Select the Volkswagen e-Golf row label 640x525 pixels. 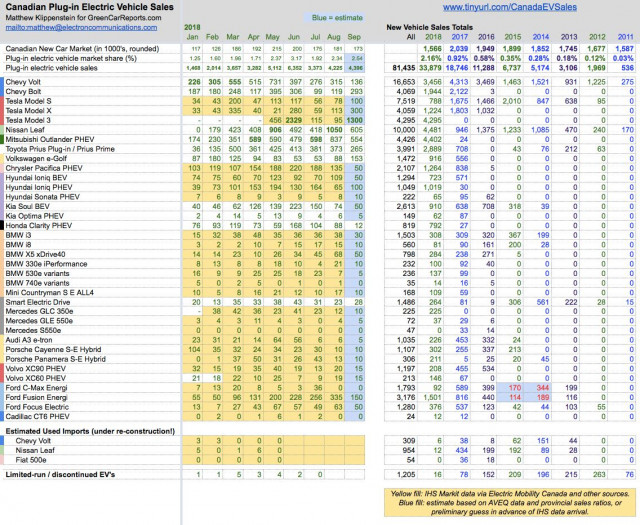(x=36, y=158)
